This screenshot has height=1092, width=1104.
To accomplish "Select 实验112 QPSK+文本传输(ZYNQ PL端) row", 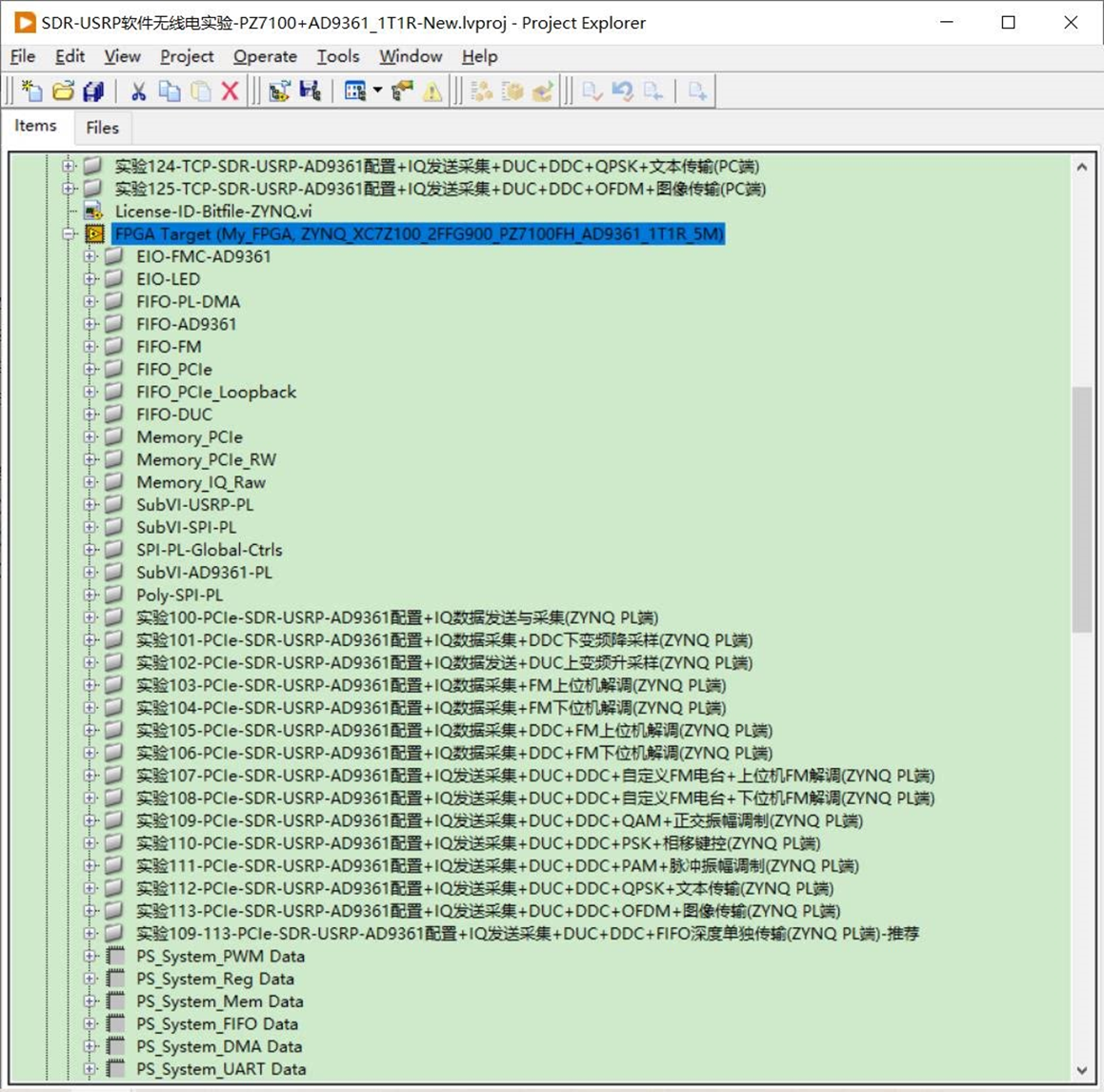I will coord(485,888).
